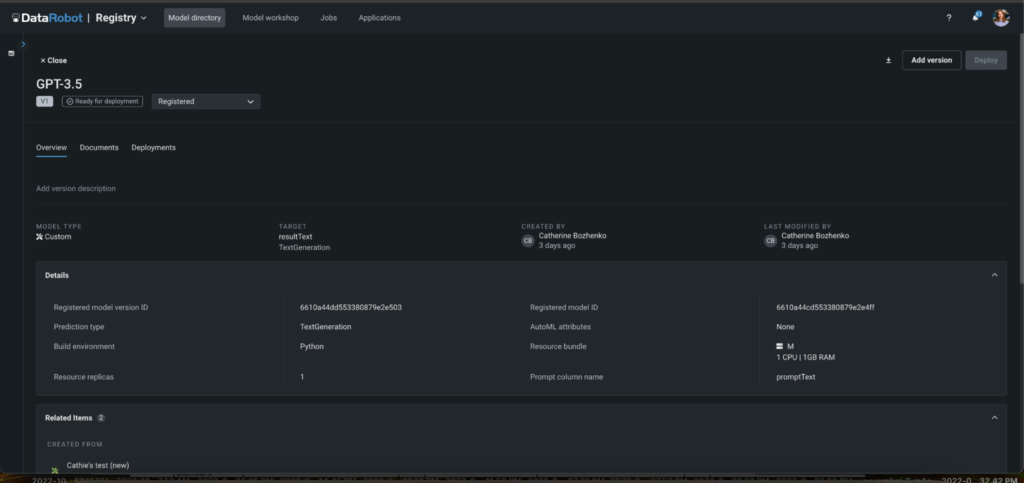Screen dimensions: 1024x483
Task: Switch to the Documents tab
Action: pos(99,148)
